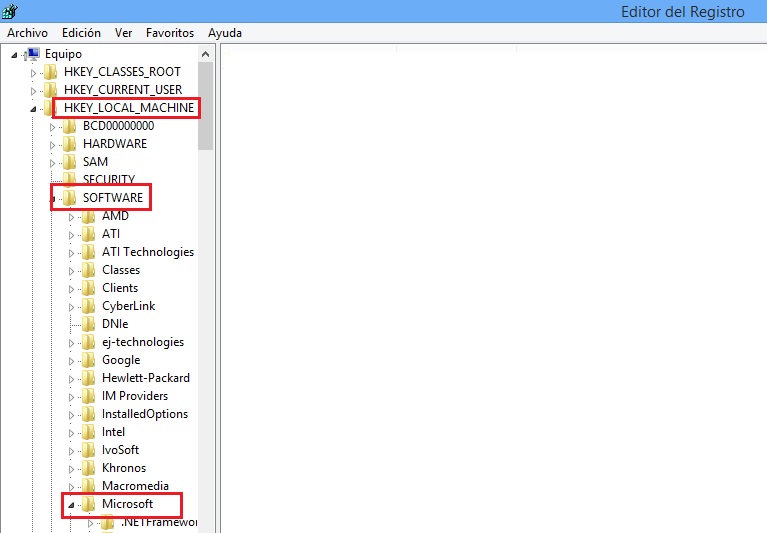This screenshot has height=533, width=767.
Task: Click the SAM folder icon
Action: (x=69, y=162)
